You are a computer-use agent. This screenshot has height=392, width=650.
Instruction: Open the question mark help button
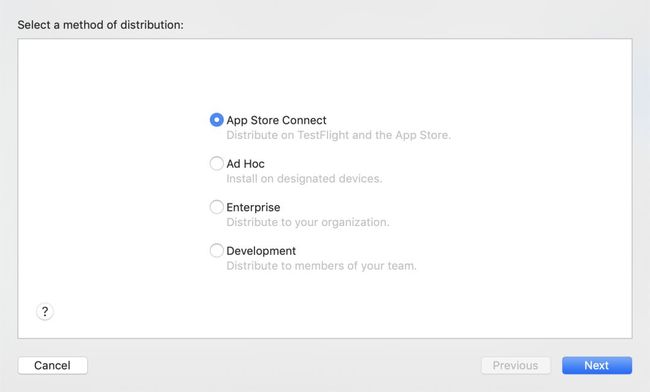[x=45, y=312]
